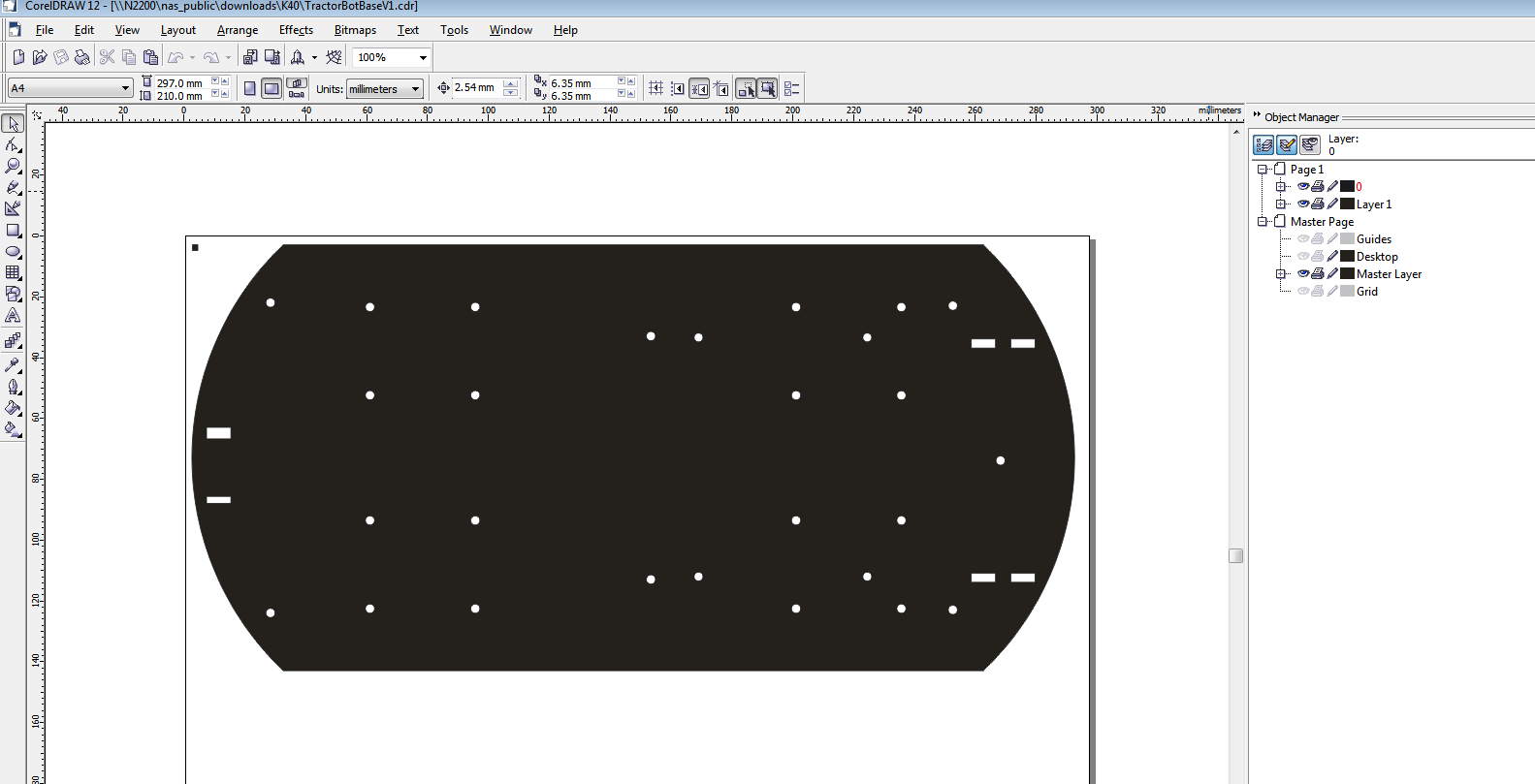Click the Layer Manager View button
1535x784 pixels.
pos(1310,144)
